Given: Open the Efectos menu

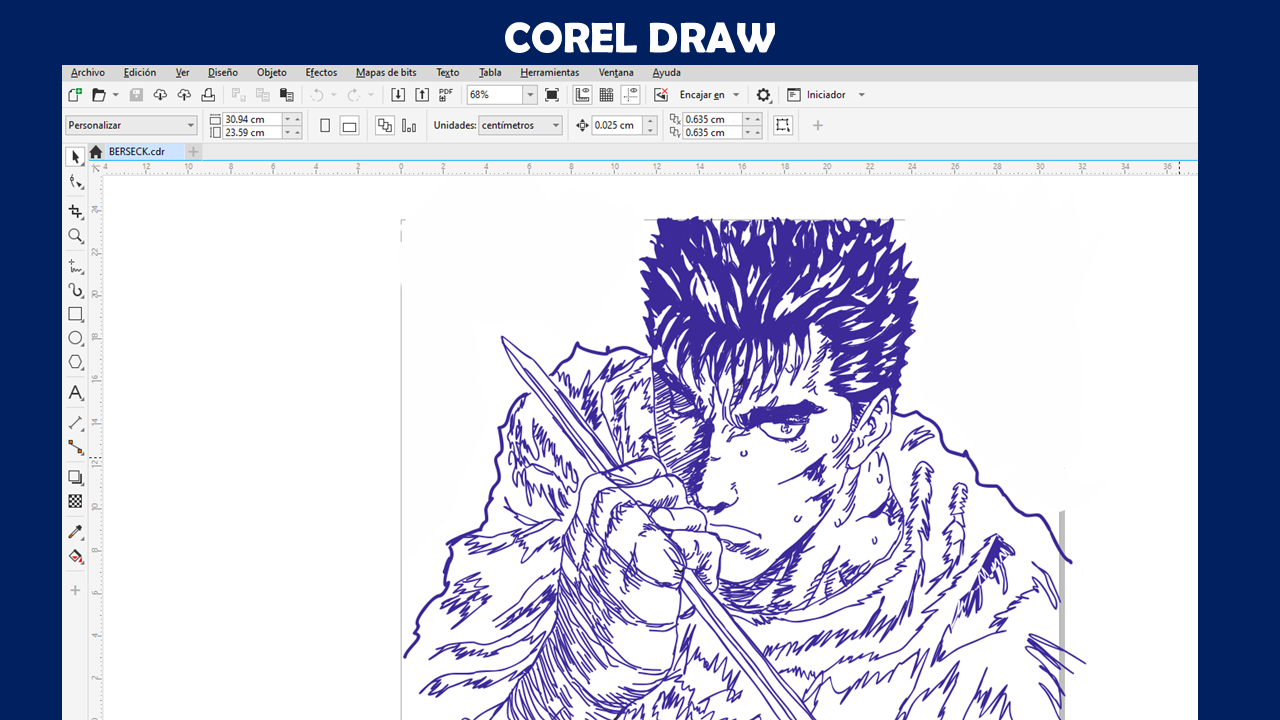Looking at the screenshot, I should 321,73.
